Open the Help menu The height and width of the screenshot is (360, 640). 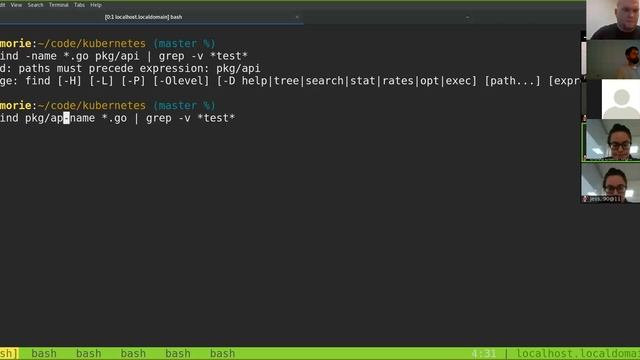click(x=96, y=5)
